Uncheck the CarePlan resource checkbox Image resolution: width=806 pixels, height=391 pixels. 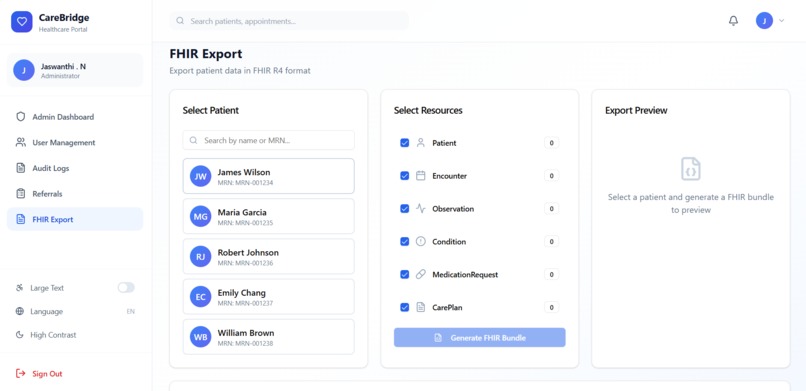[405, 307]
